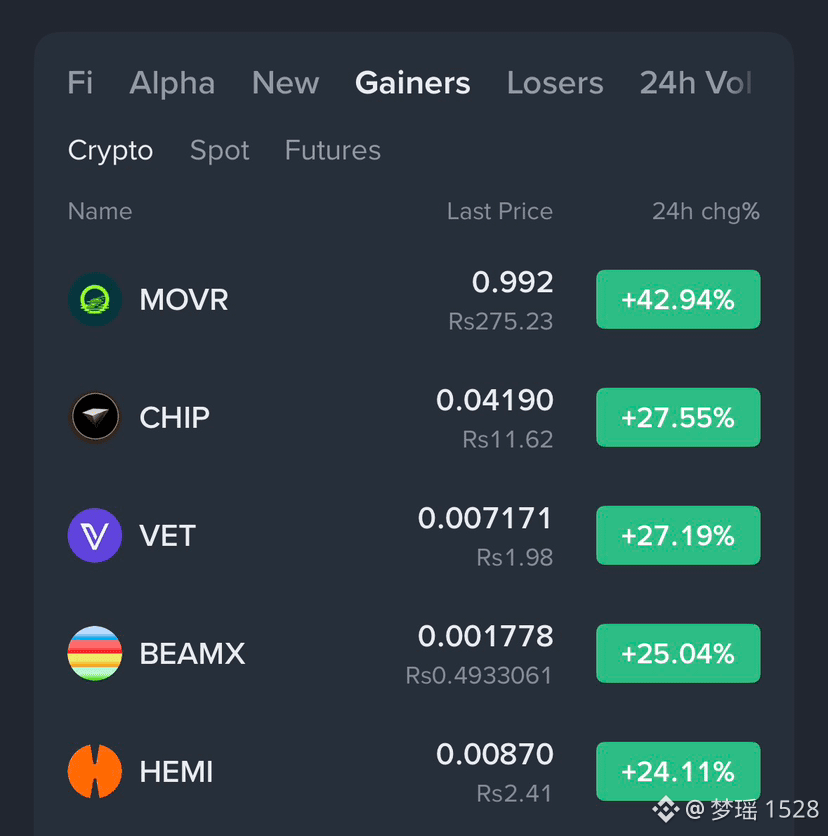The width and height of the screenshot is (828, 836).
Task: Sort by 24h chg% column header
Action: click(x=706, y=212)
